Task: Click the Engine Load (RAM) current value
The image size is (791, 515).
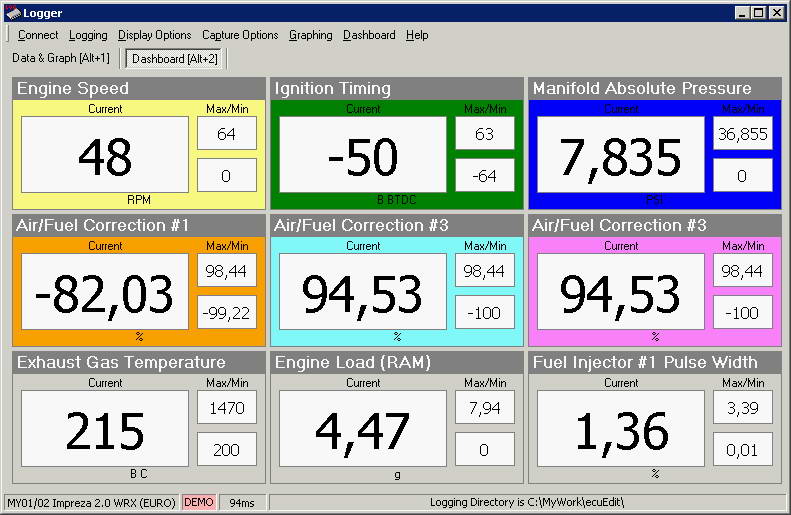Action: pos(363,429)
